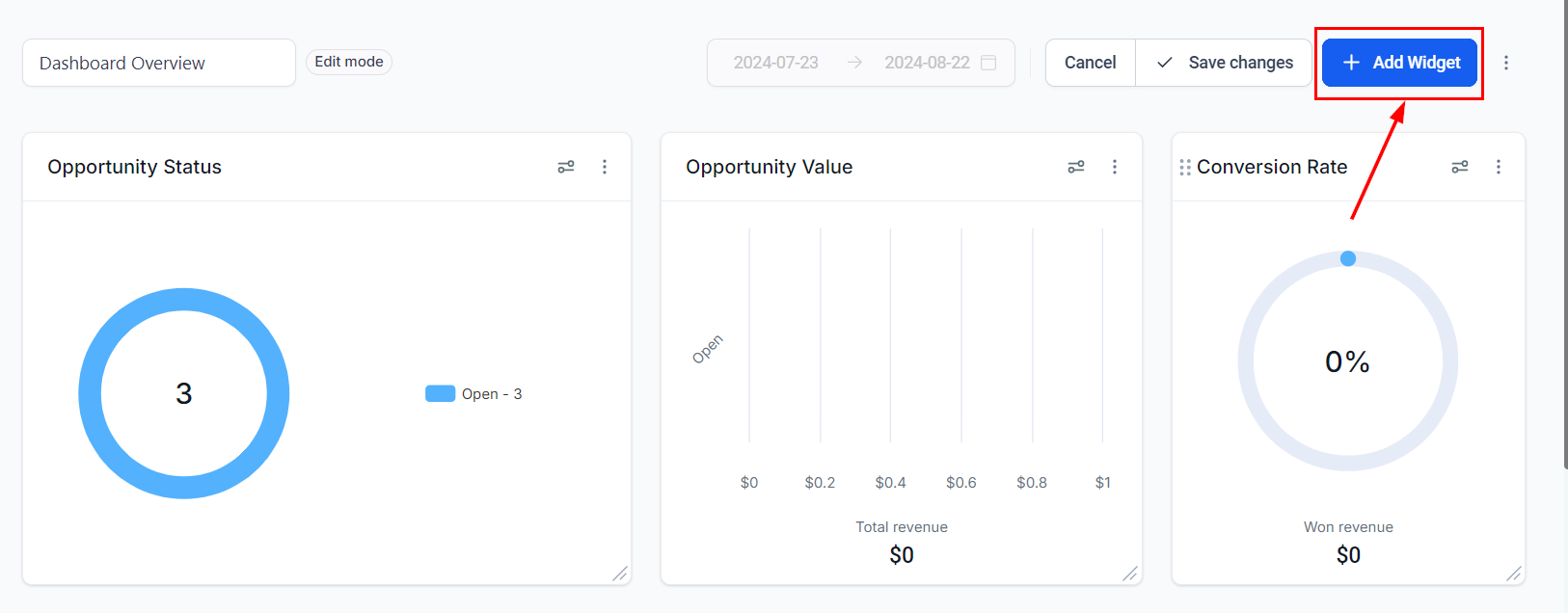Click resize handle of Conversion Rate widget
Viewport: 1568px width, 613px height.
pyautogui.click(x=1513, y=573)
